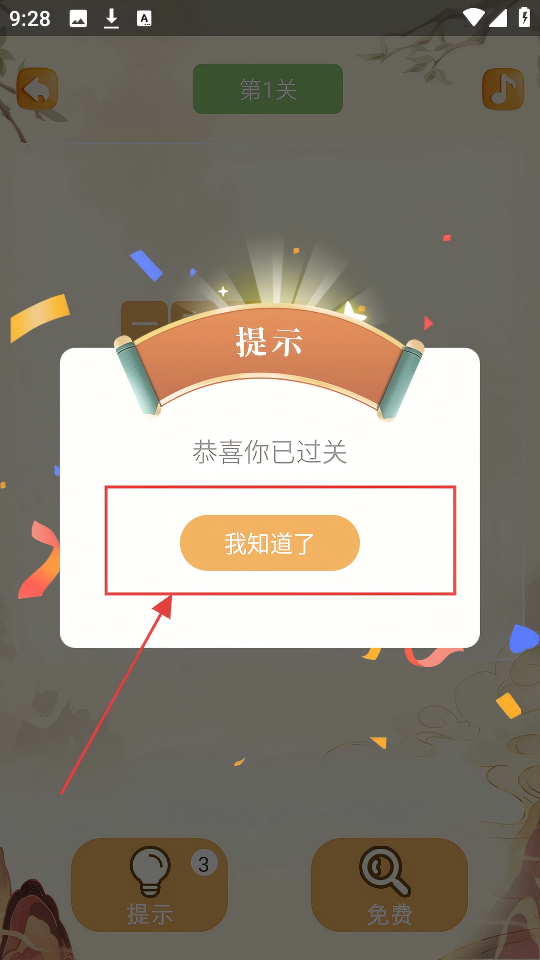Tap the battery charging icon
Viewport: 540px width, 960px height.
click(524, 18)
